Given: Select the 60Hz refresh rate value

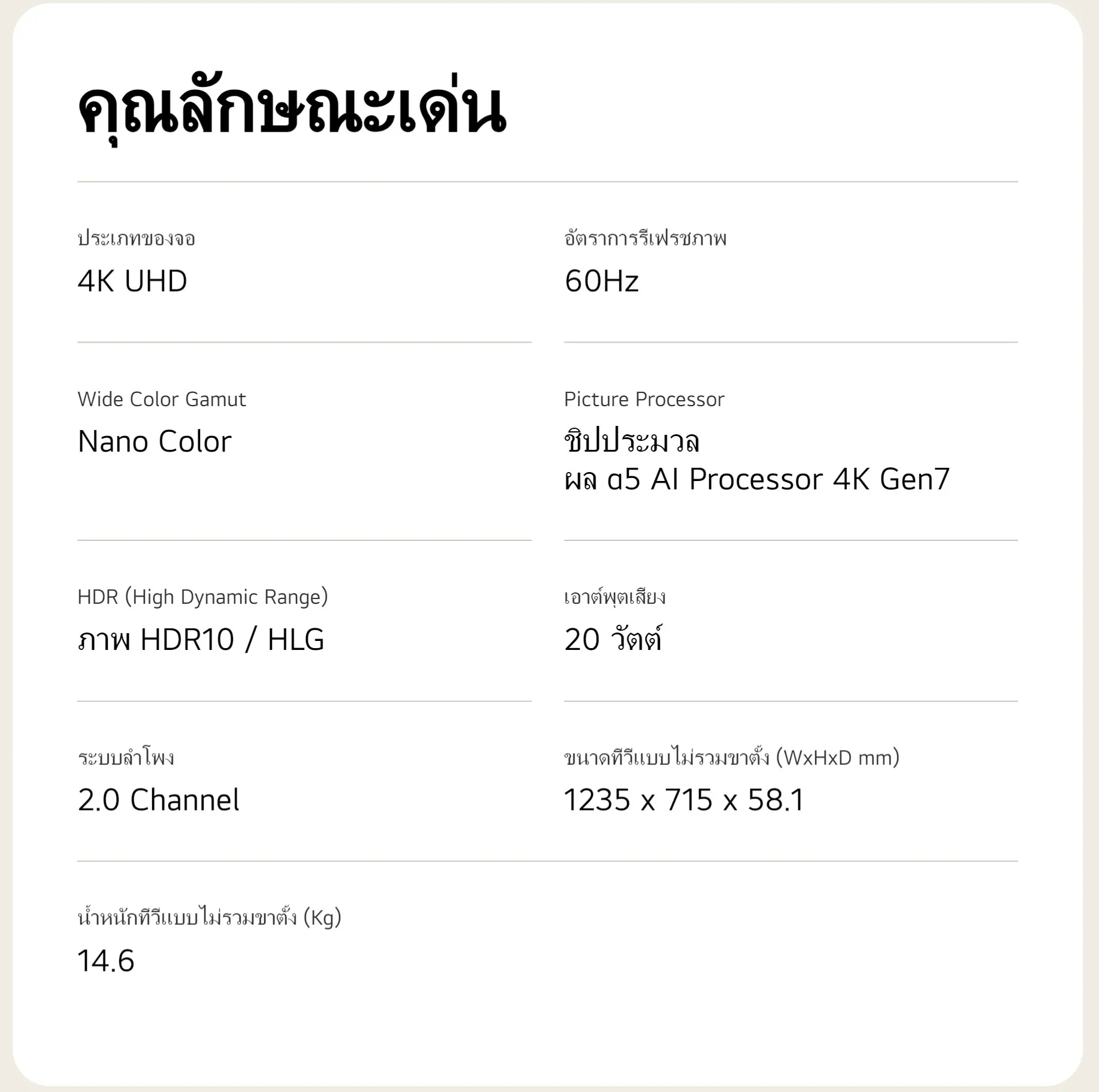Looking at the screenshot, I should [601, 281].
